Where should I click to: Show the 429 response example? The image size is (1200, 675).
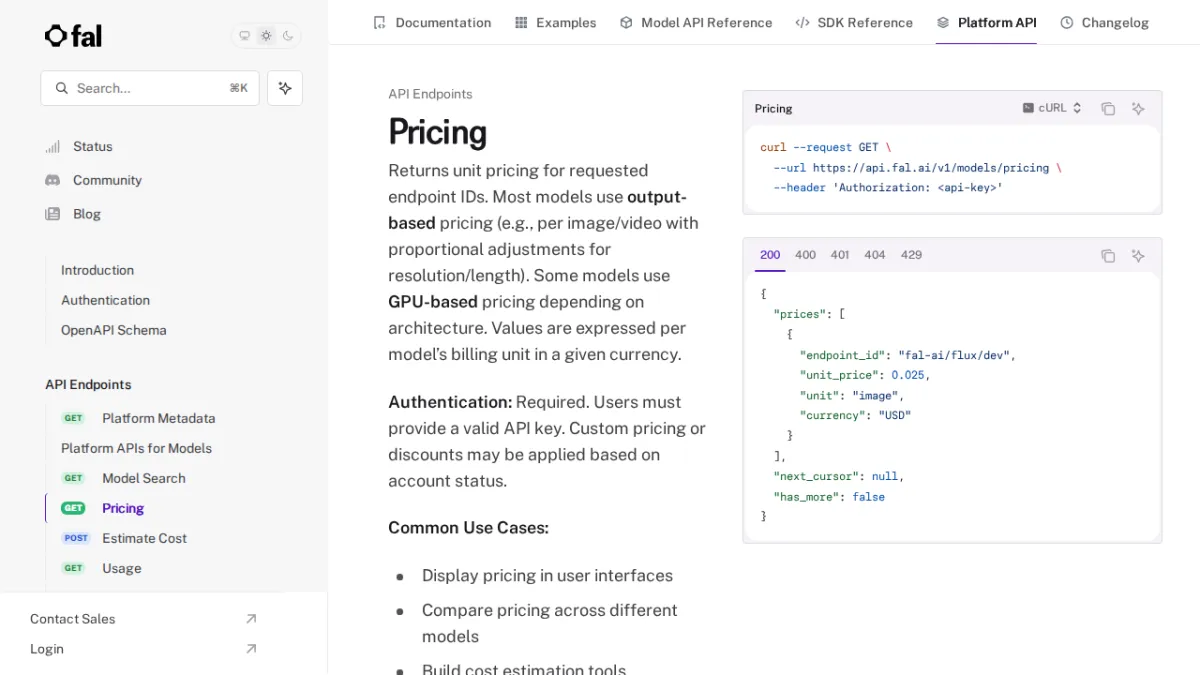(911, 255)
